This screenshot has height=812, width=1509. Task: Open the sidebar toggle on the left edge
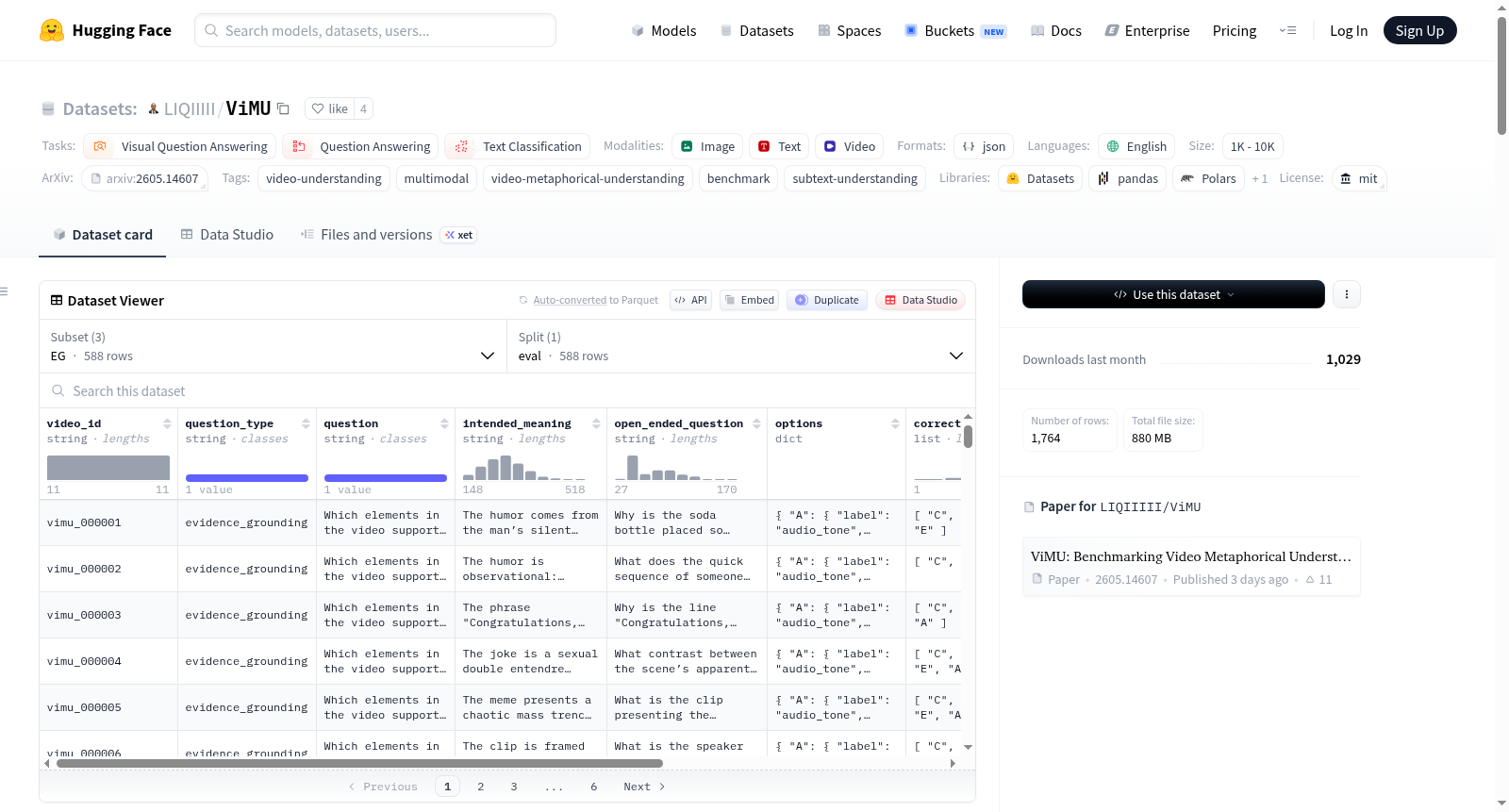4,291
